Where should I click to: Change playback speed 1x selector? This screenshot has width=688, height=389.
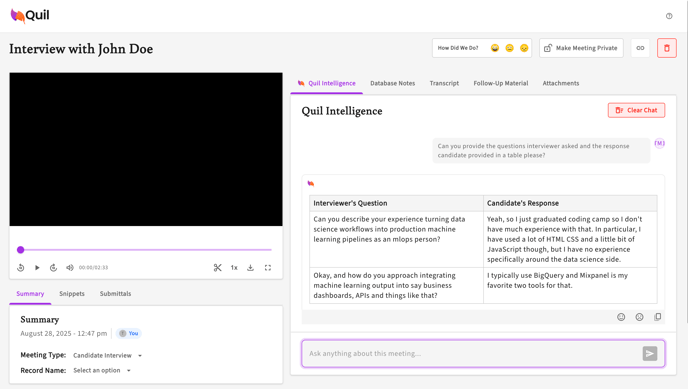[x=234, y=268]
